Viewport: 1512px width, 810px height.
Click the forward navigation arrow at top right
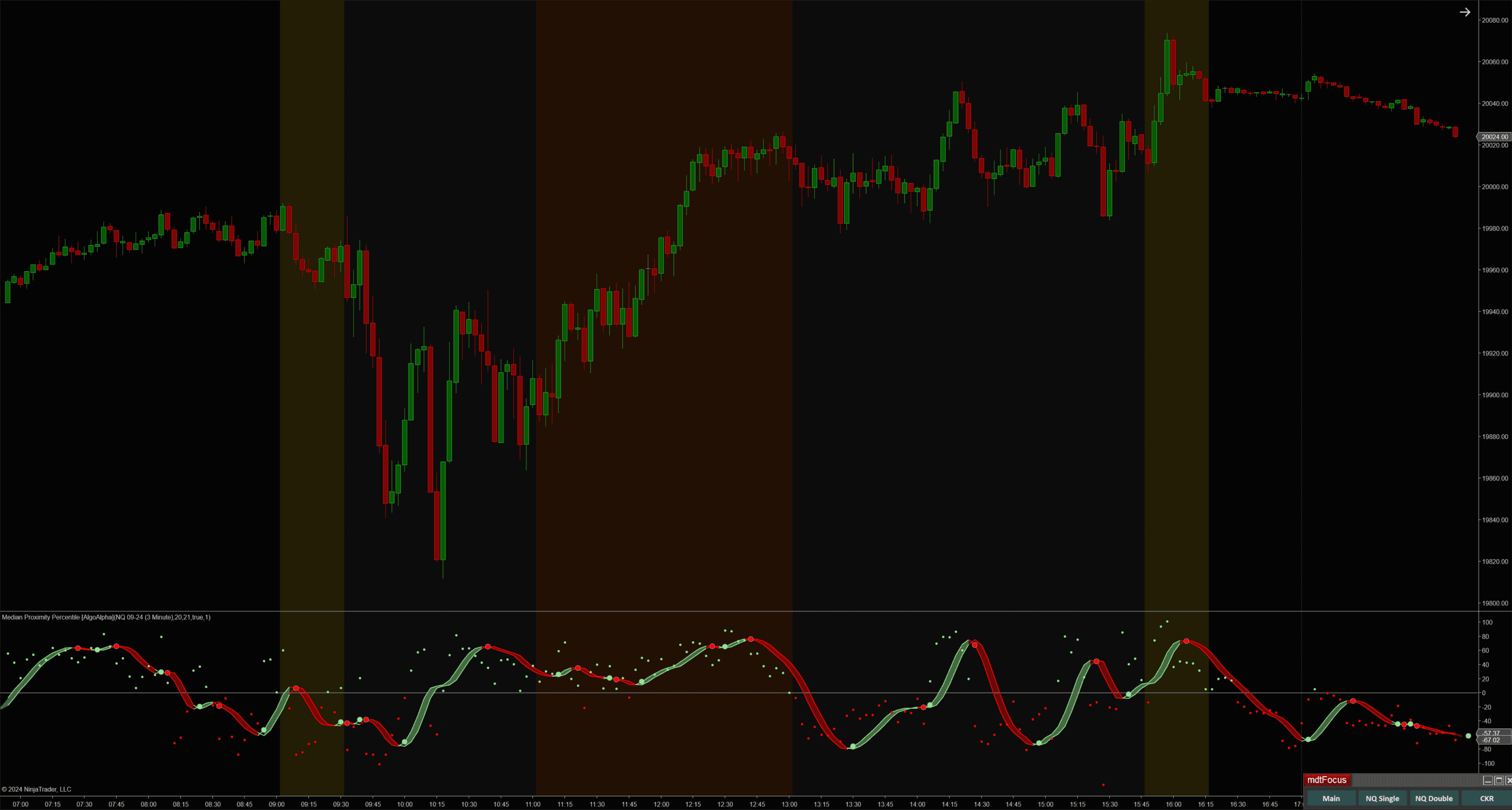click(1464, 11)
